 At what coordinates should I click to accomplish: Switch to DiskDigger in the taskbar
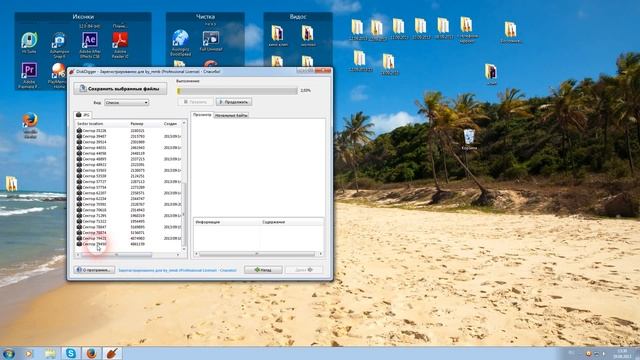[x=112, y=353]
